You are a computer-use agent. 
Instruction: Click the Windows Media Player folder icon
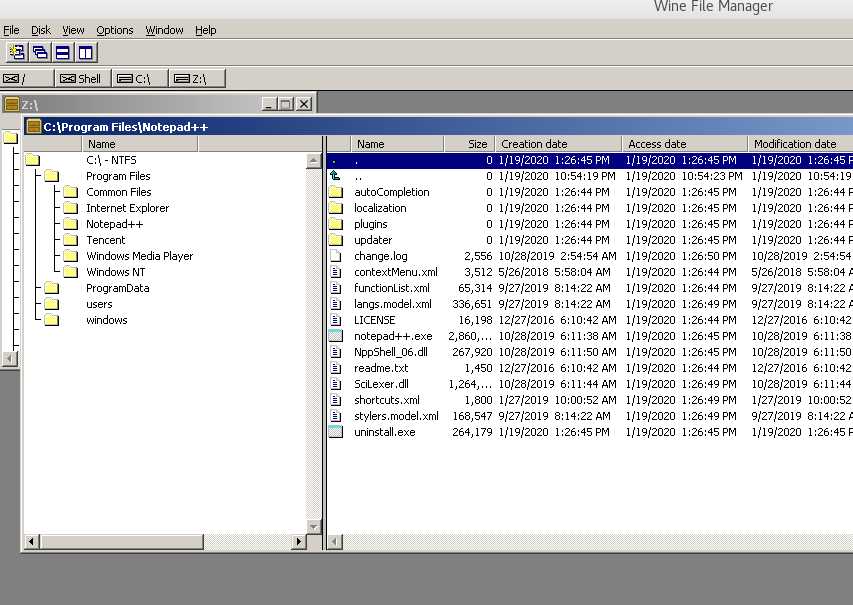(70, 256)
